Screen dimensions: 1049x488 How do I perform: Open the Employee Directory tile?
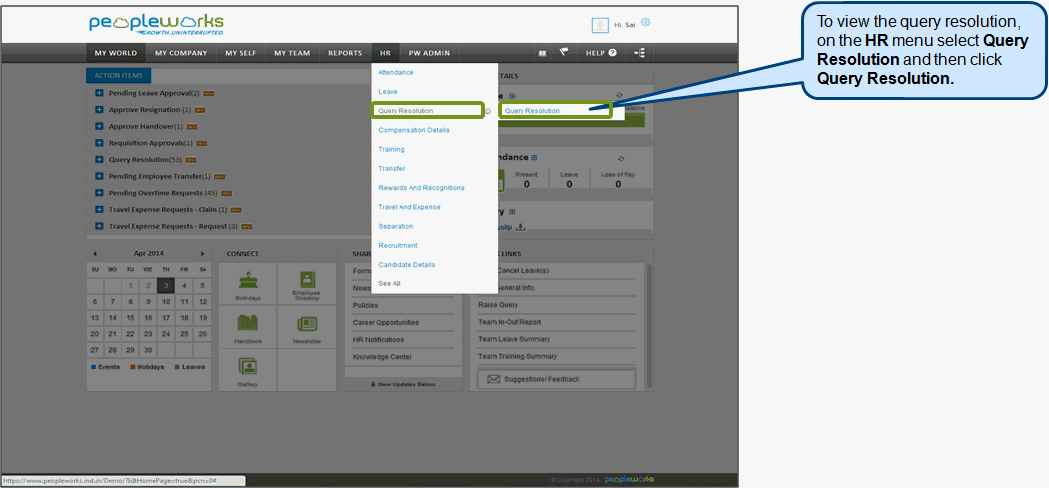tap(307, 284)
